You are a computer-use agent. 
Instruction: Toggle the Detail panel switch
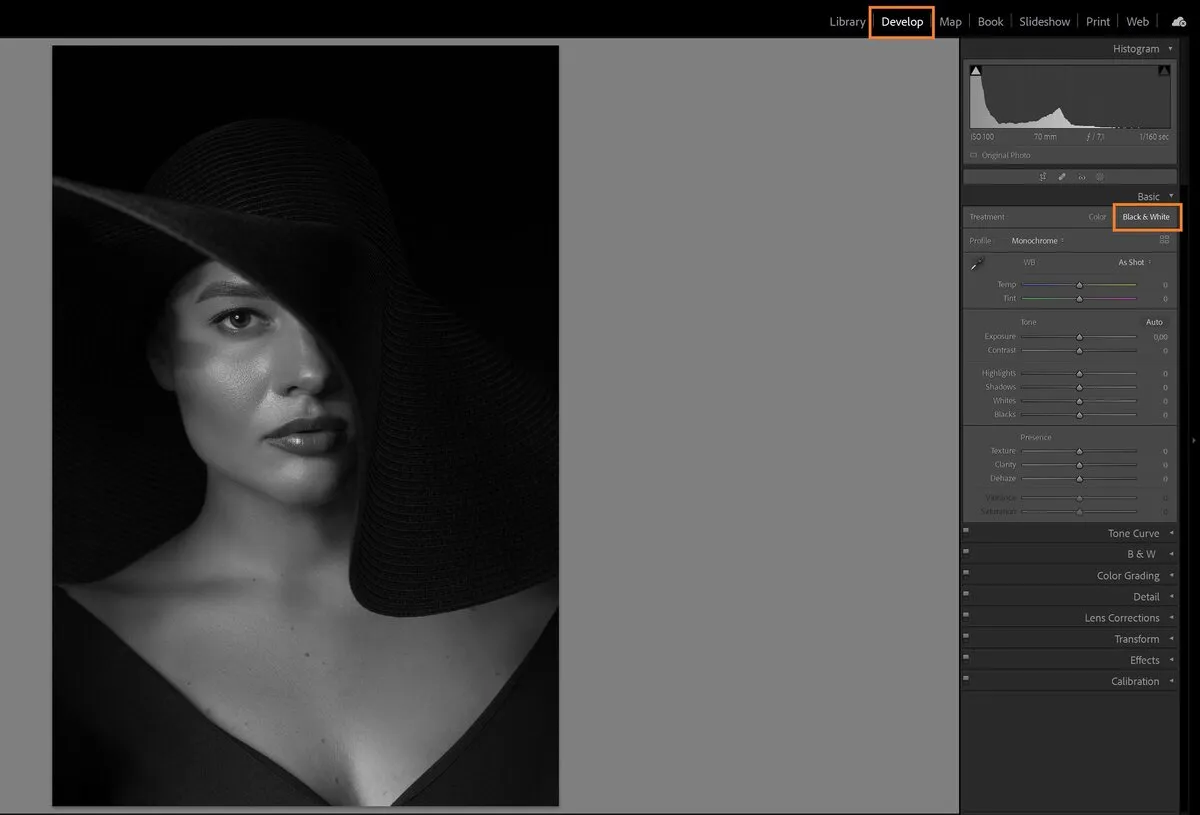point(966,593)
